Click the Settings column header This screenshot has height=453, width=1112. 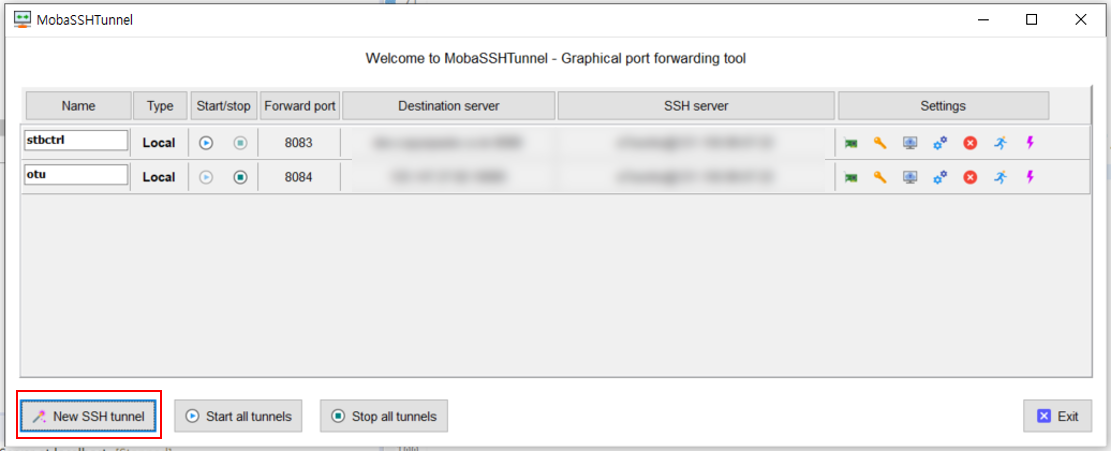tap(943, 106)
